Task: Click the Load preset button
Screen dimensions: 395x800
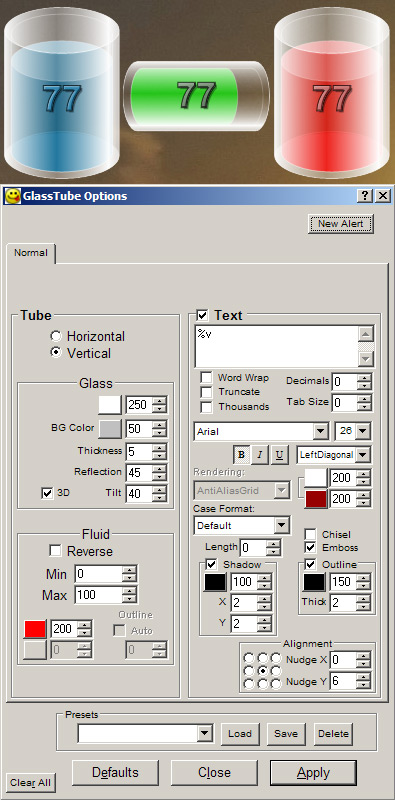Action: pyautogui.click(x=240, y=734)
